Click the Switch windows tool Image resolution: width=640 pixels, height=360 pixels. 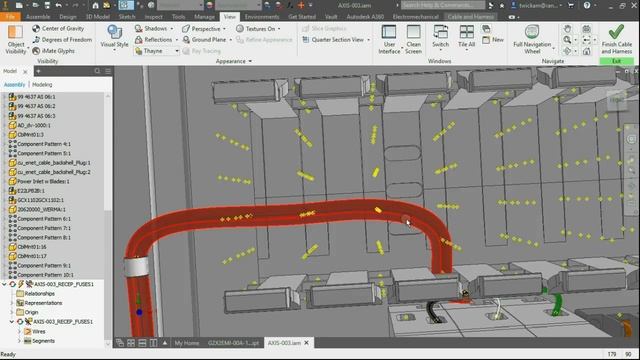(440, 38)
